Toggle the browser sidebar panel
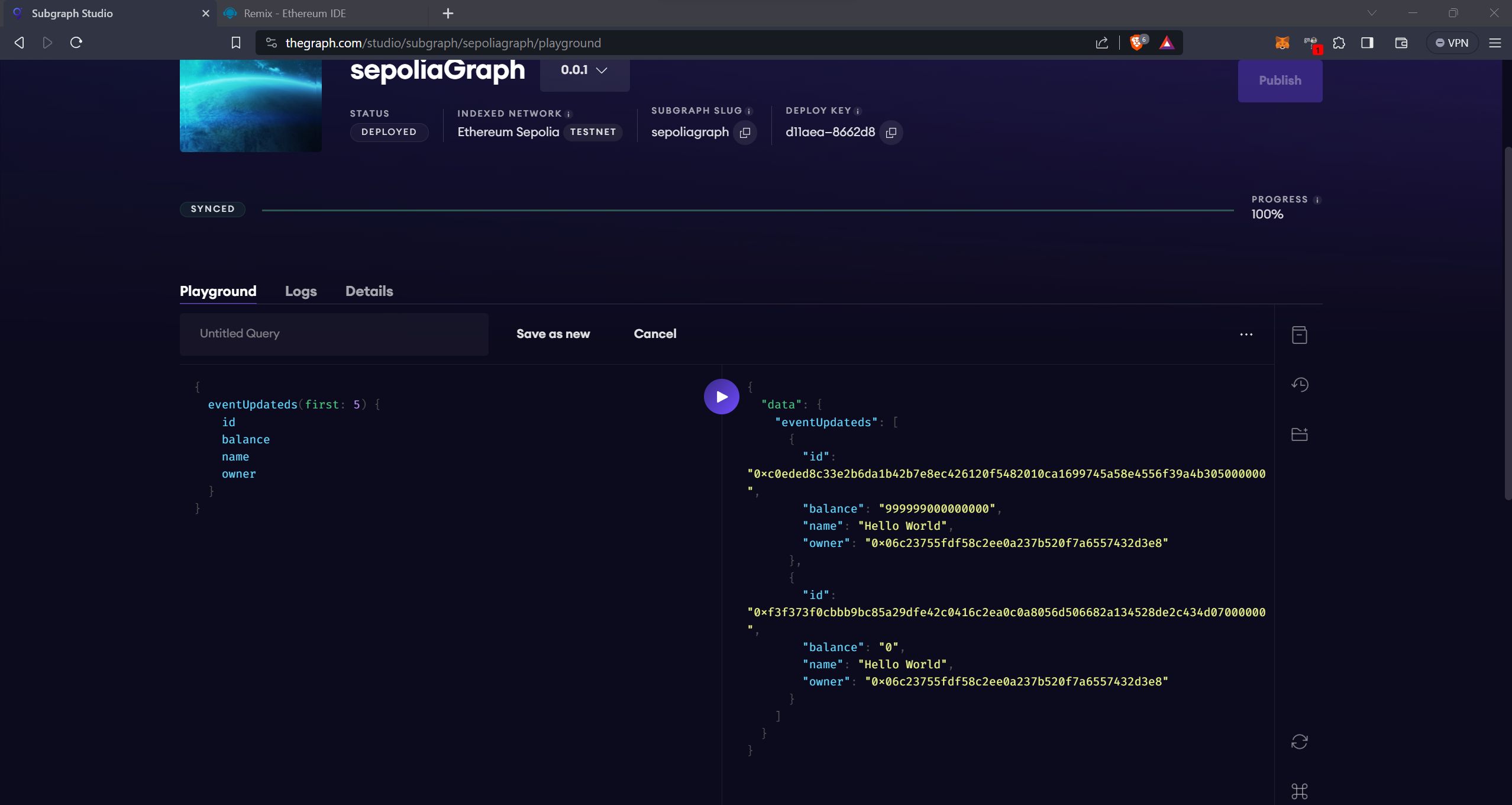The image size is (1512, 805). pyautogui.click(x=1367, y=43)
